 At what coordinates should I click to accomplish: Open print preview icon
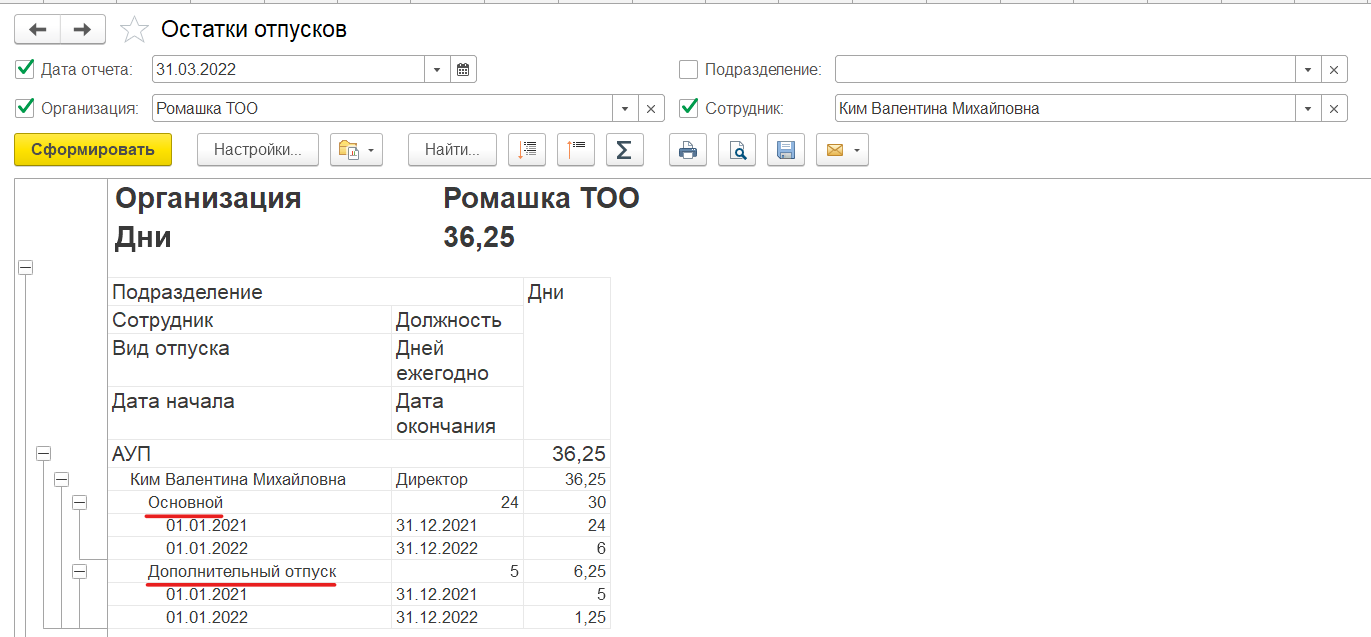(737, 150)
